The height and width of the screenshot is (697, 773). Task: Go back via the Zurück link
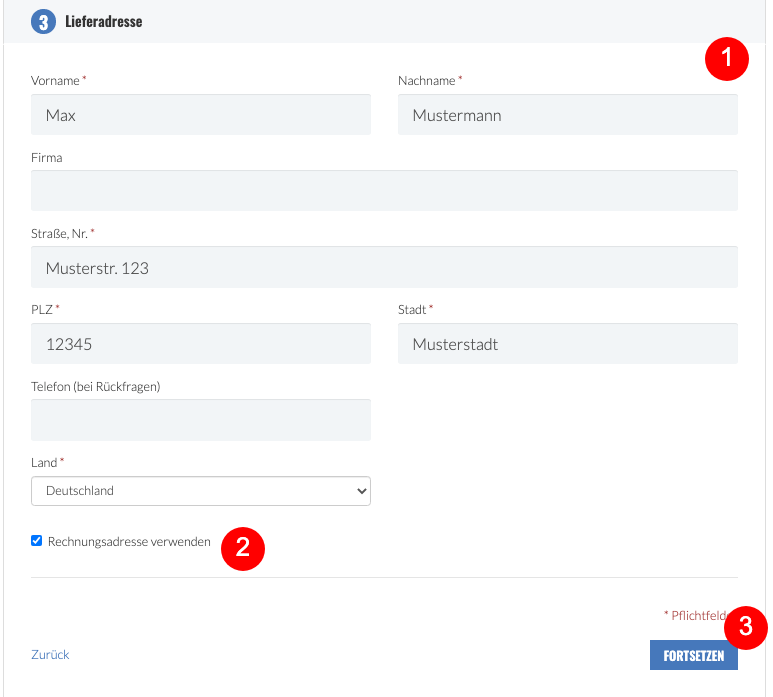(x=50, y=655)
